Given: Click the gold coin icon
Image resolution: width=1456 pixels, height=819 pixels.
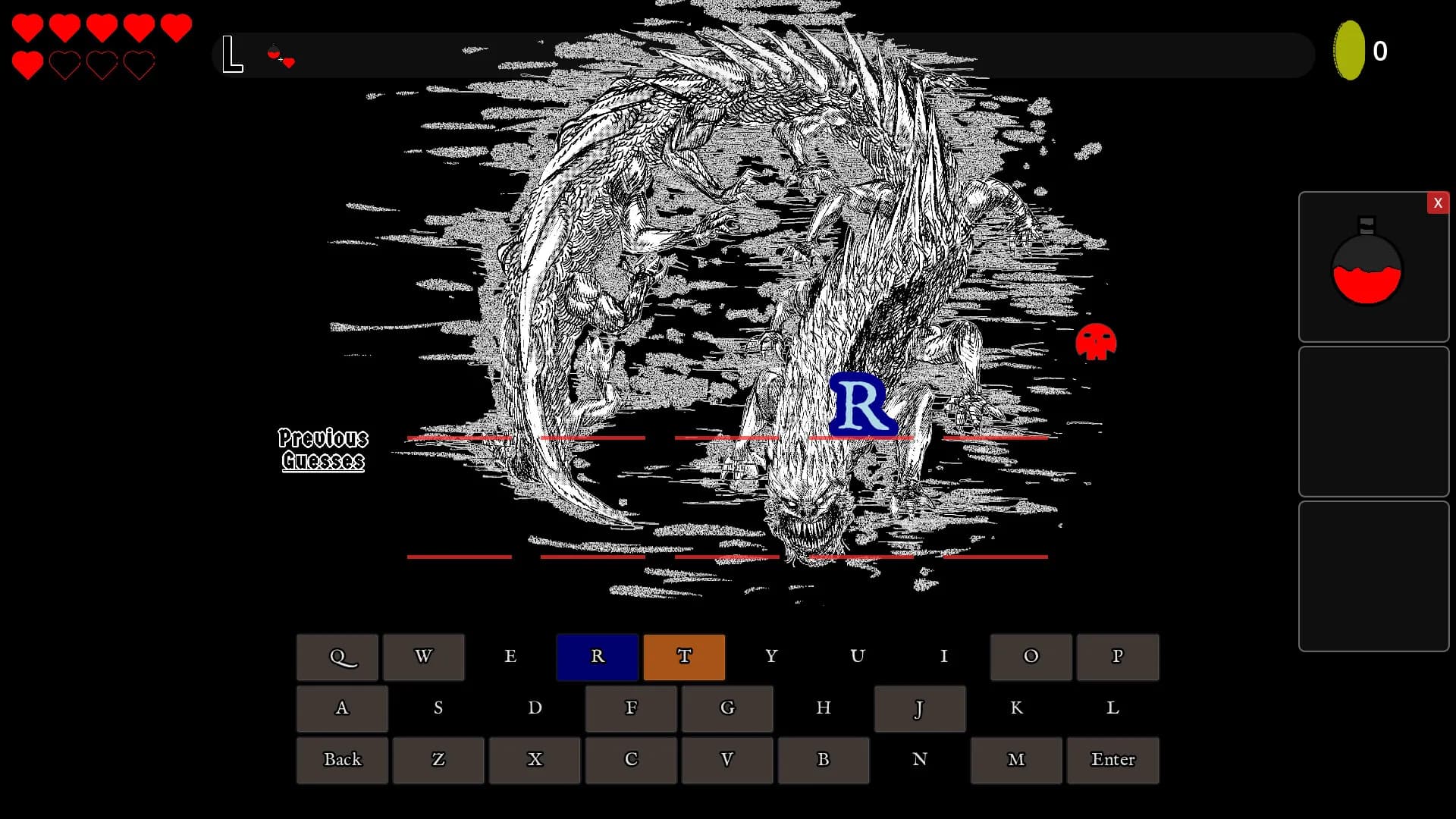Looking at the screenshot, I should coord(1349,50).
